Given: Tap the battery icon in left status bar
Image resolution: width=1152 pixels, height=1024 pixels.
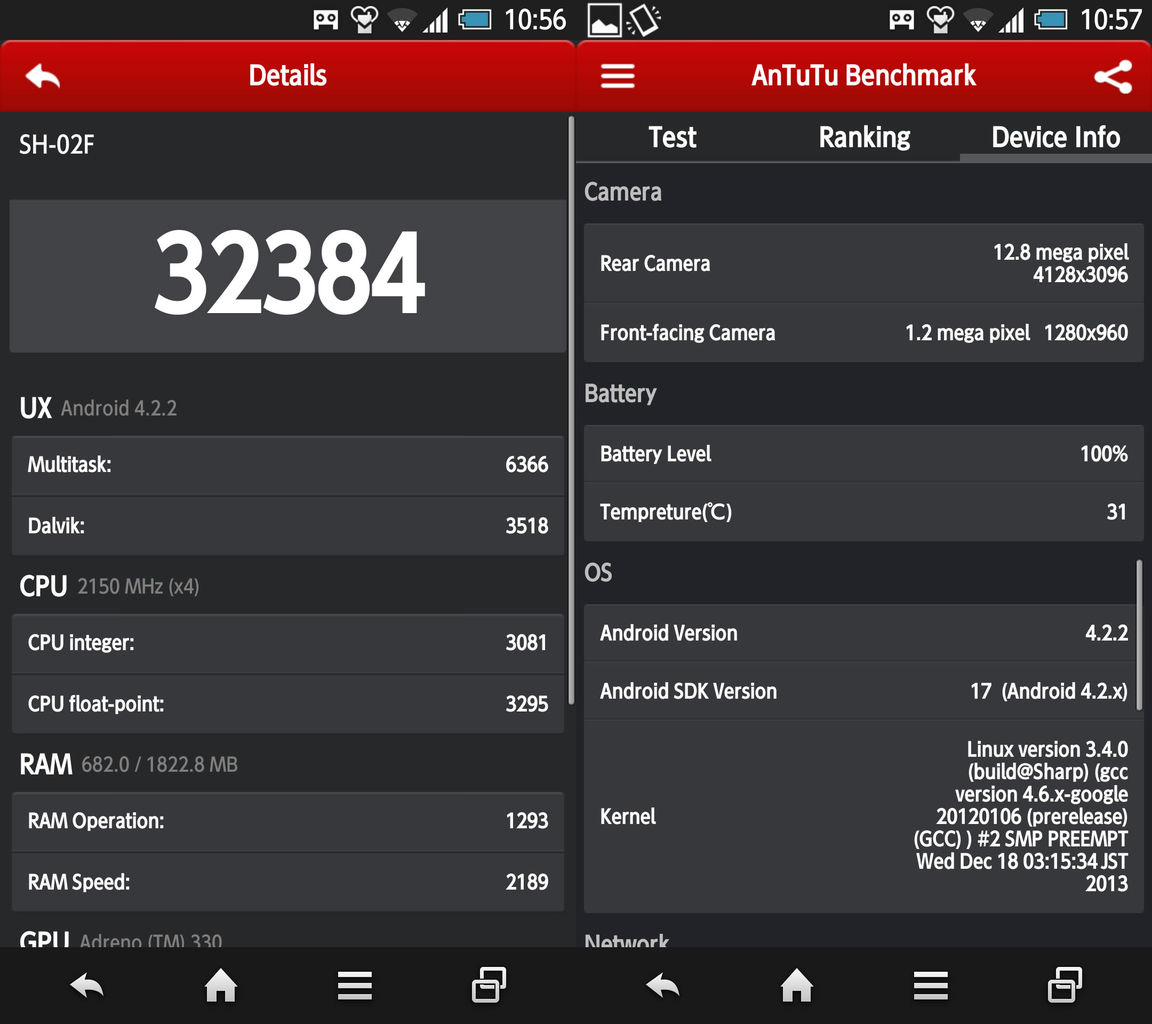Looking at the screenshot, I should coord(475,19).
